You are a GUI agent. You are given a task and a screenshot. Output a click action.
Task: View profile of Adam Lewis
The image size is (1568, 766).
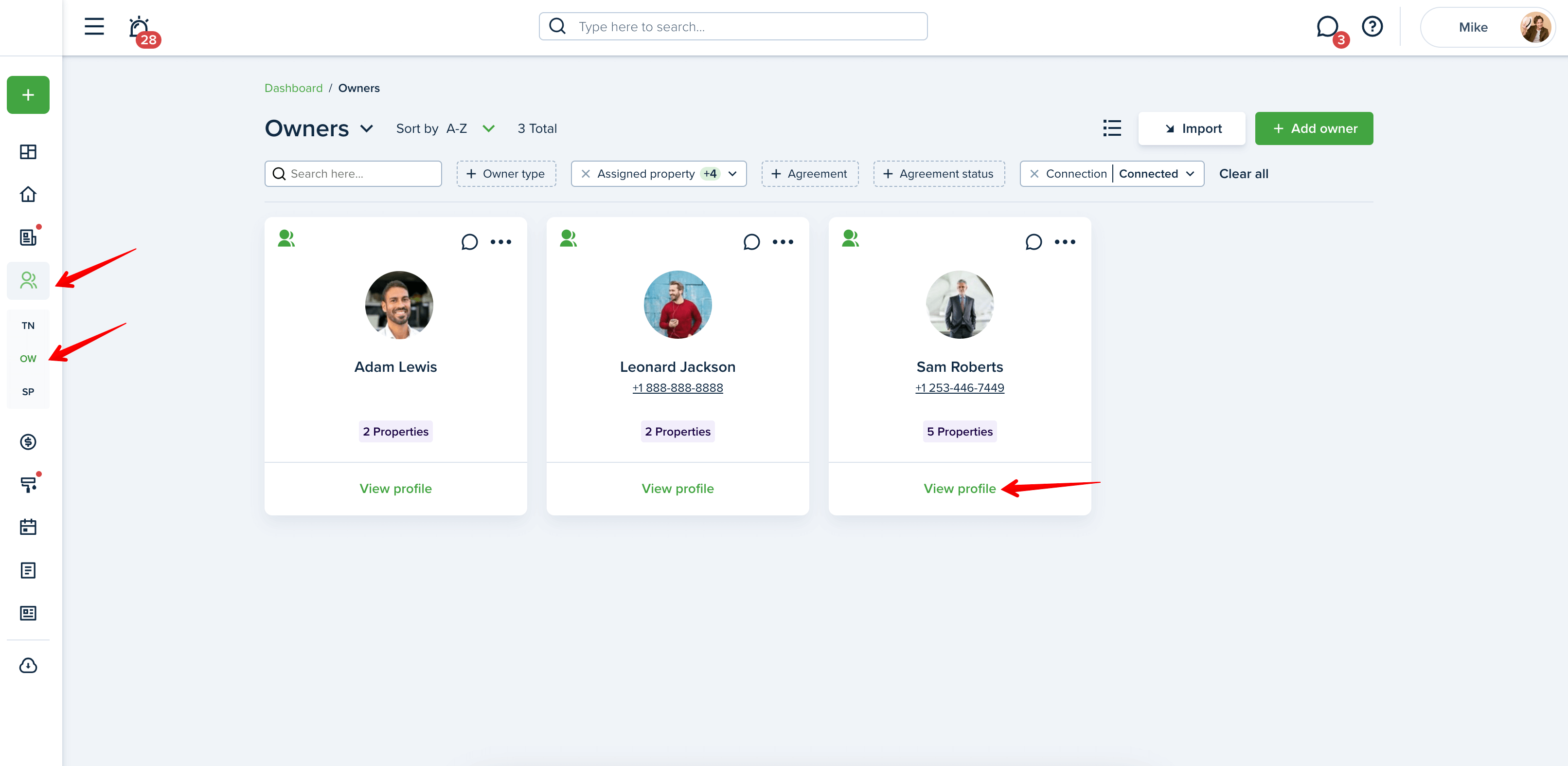pos(396,488)
